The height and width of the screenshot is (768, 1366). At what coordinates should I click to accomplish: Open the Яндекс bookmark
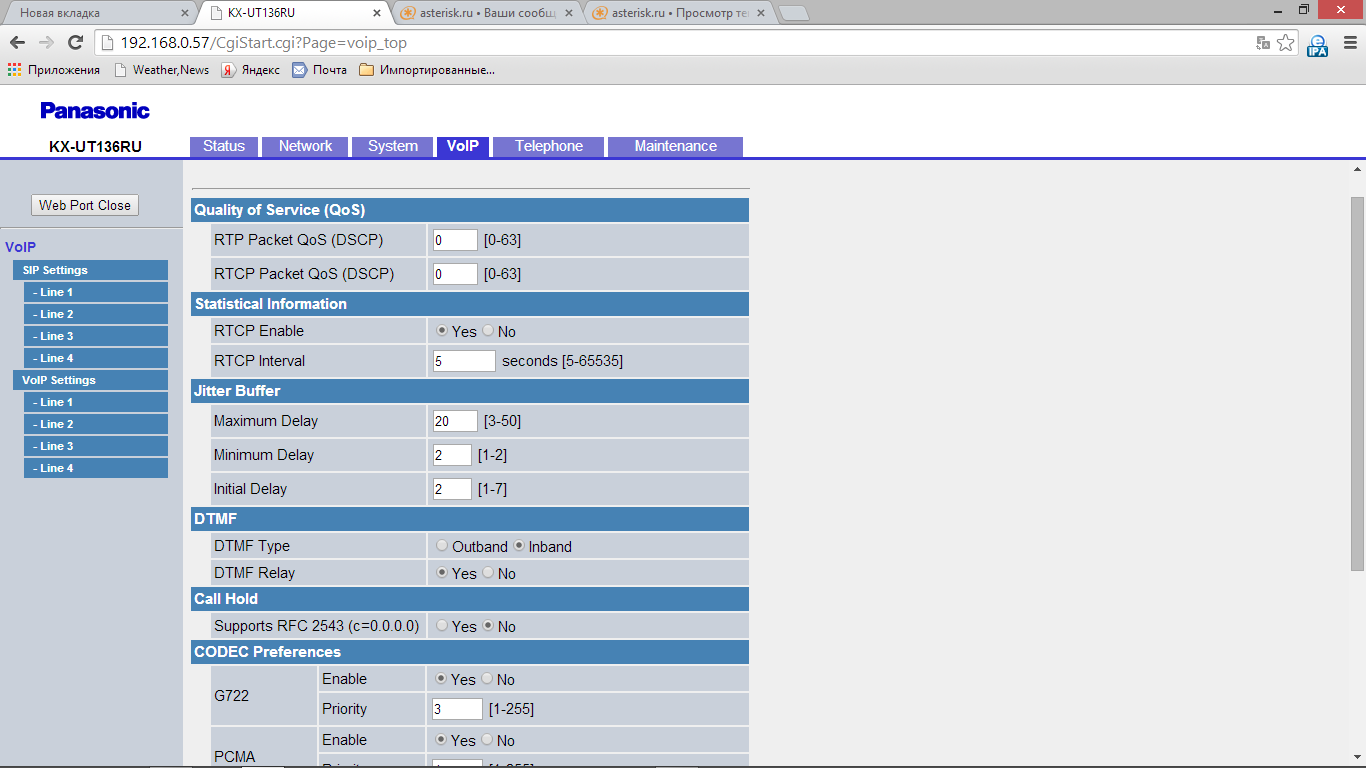pos(251,70)
